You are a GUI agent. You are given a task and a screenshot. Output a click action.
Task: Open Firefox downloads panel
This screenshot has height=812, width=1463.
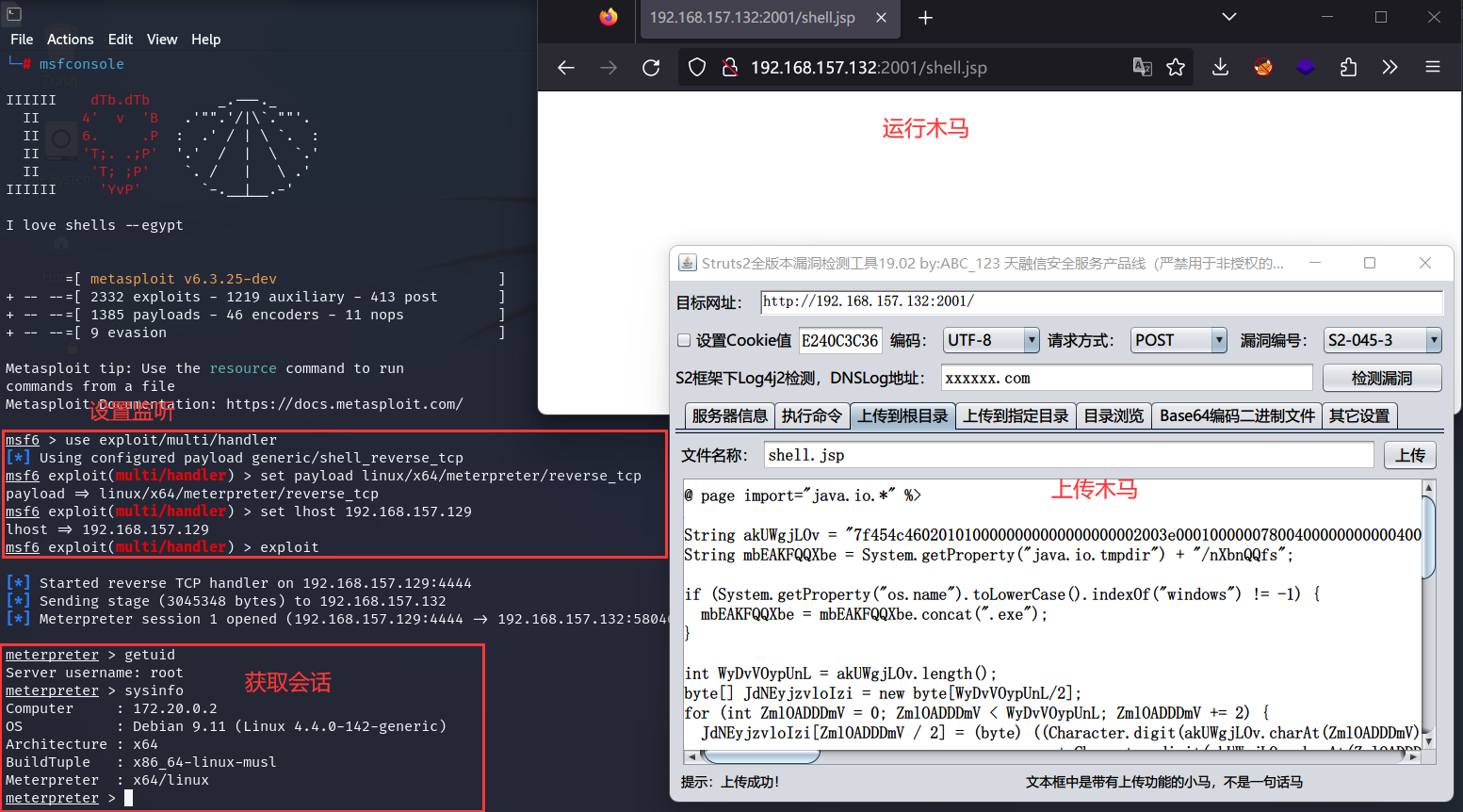1220,67
